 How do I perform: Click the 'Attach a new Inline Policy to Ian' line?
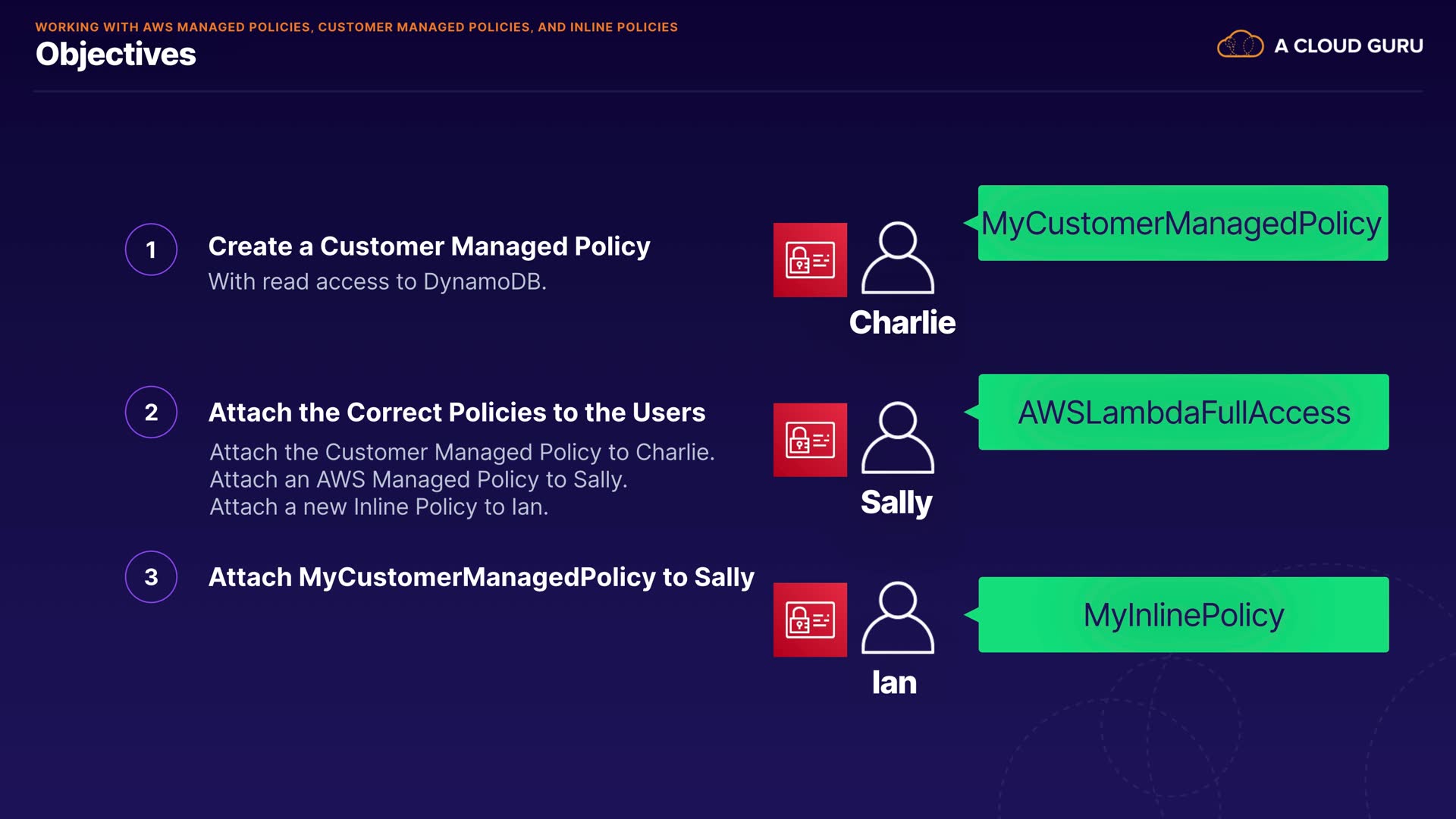[378, 507]
